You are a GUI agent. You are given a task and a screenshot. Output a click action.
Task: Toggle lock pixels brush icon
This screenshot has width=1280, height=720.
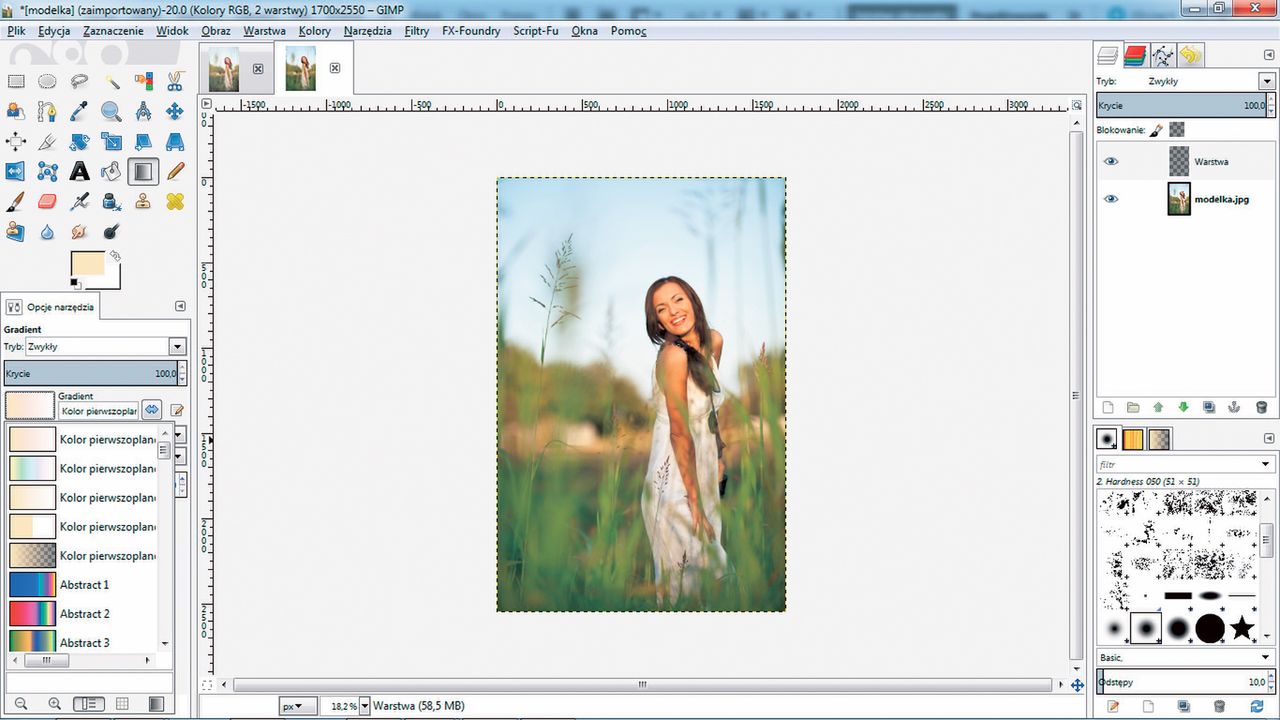(x=1156, y=130)
